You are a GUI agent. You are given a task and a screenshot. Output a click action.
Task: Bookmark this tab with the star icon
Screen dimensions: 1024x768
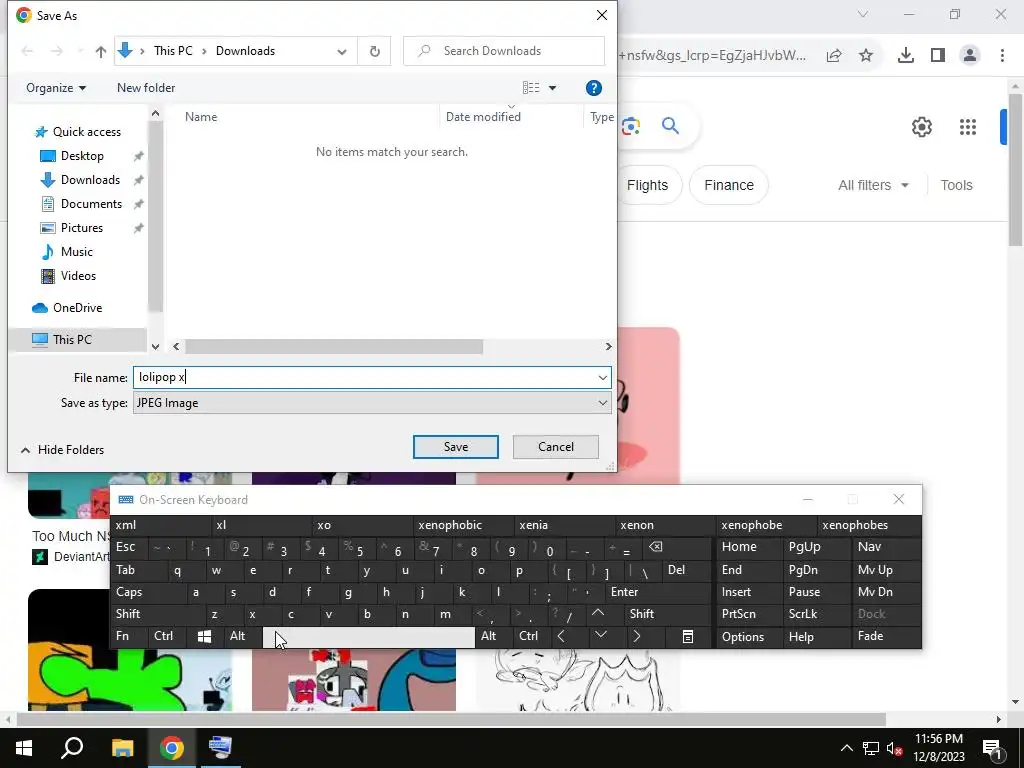coord(866,56)
